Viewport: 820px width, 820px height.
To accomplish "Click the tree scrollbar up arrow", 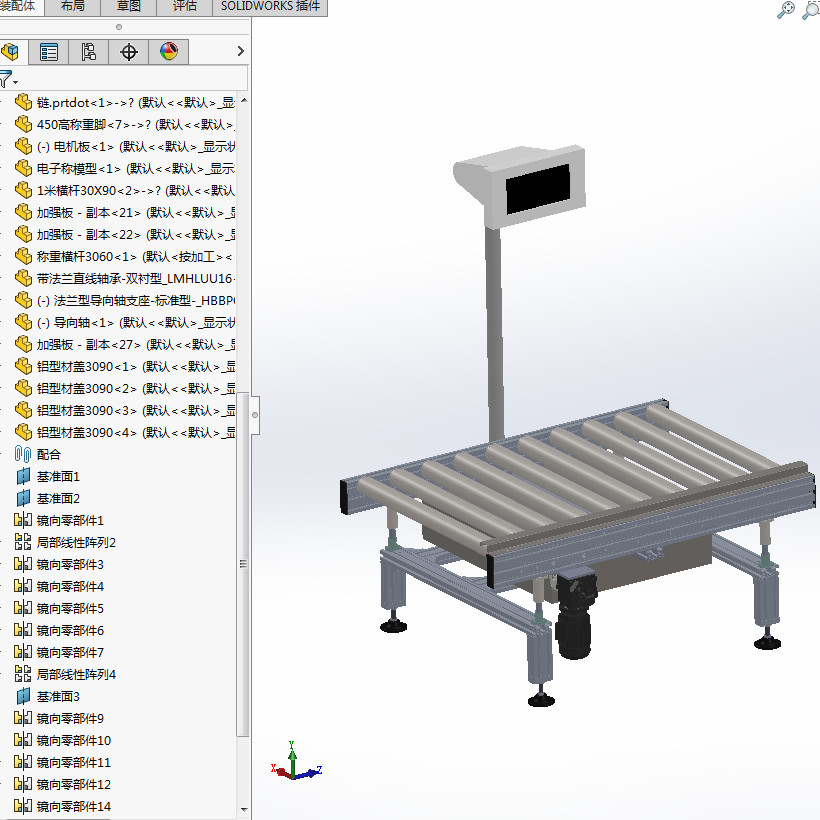I will [x=244, y=100].
